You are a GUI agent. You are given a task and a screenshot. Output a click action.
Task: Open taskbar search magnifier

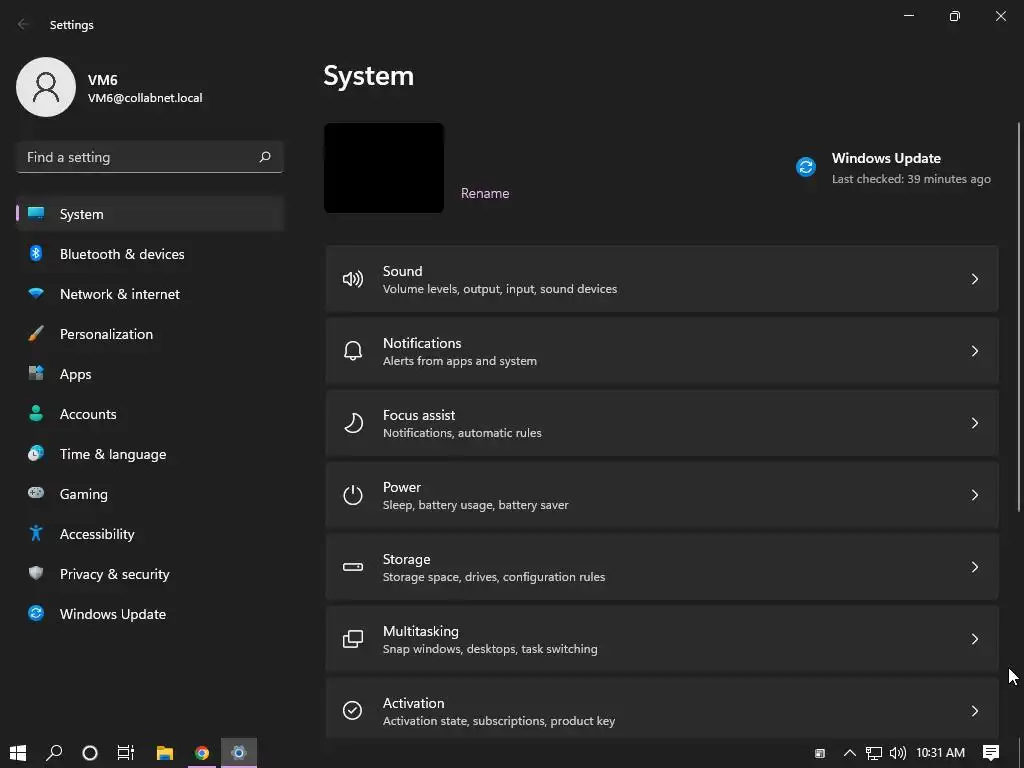54,753
